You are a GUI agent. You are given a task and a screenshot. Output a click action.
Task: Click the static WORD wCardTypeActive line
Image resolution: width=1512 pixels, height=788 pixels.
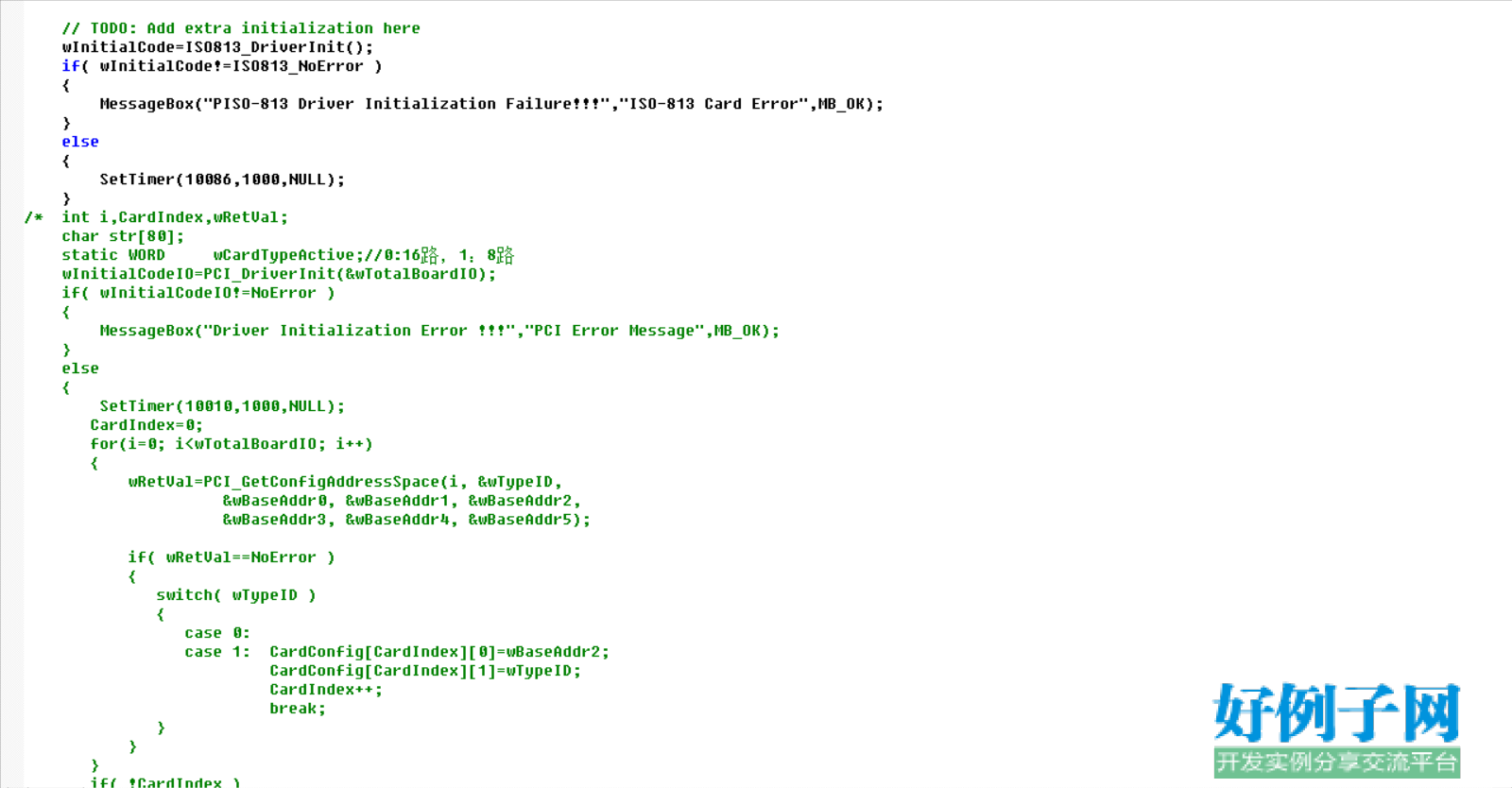[x=288, y=255]
